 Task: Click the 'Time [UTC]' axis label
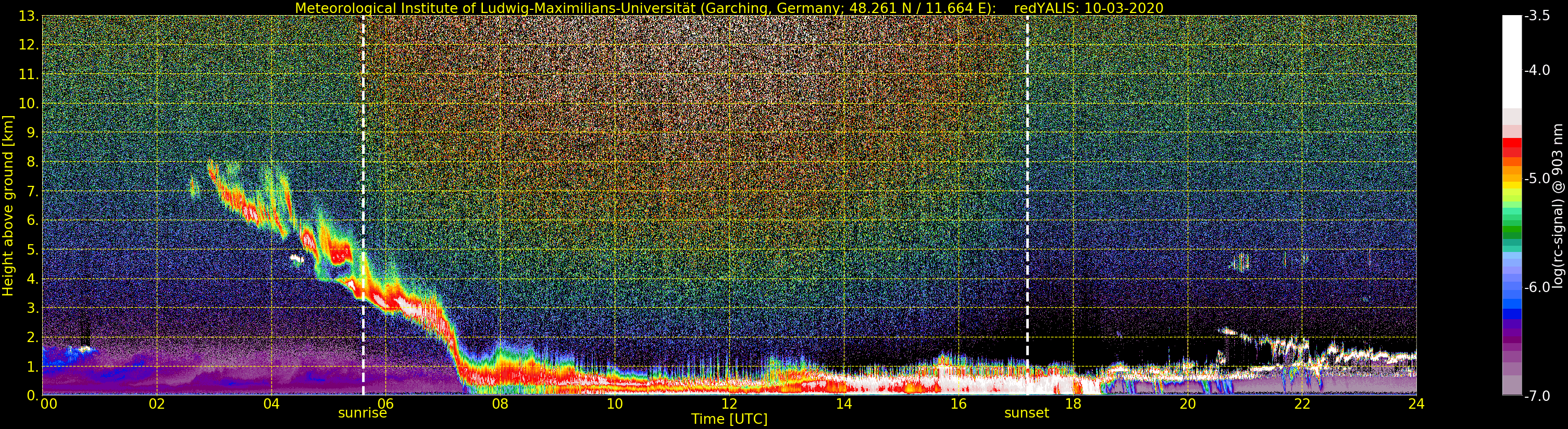(729, 419)
